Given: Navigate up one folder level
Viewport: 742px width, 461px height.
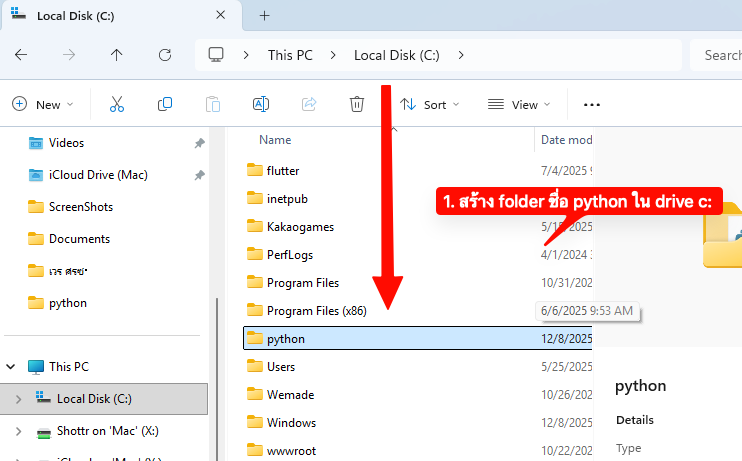Looking at the screenshot, I should 117,55.
